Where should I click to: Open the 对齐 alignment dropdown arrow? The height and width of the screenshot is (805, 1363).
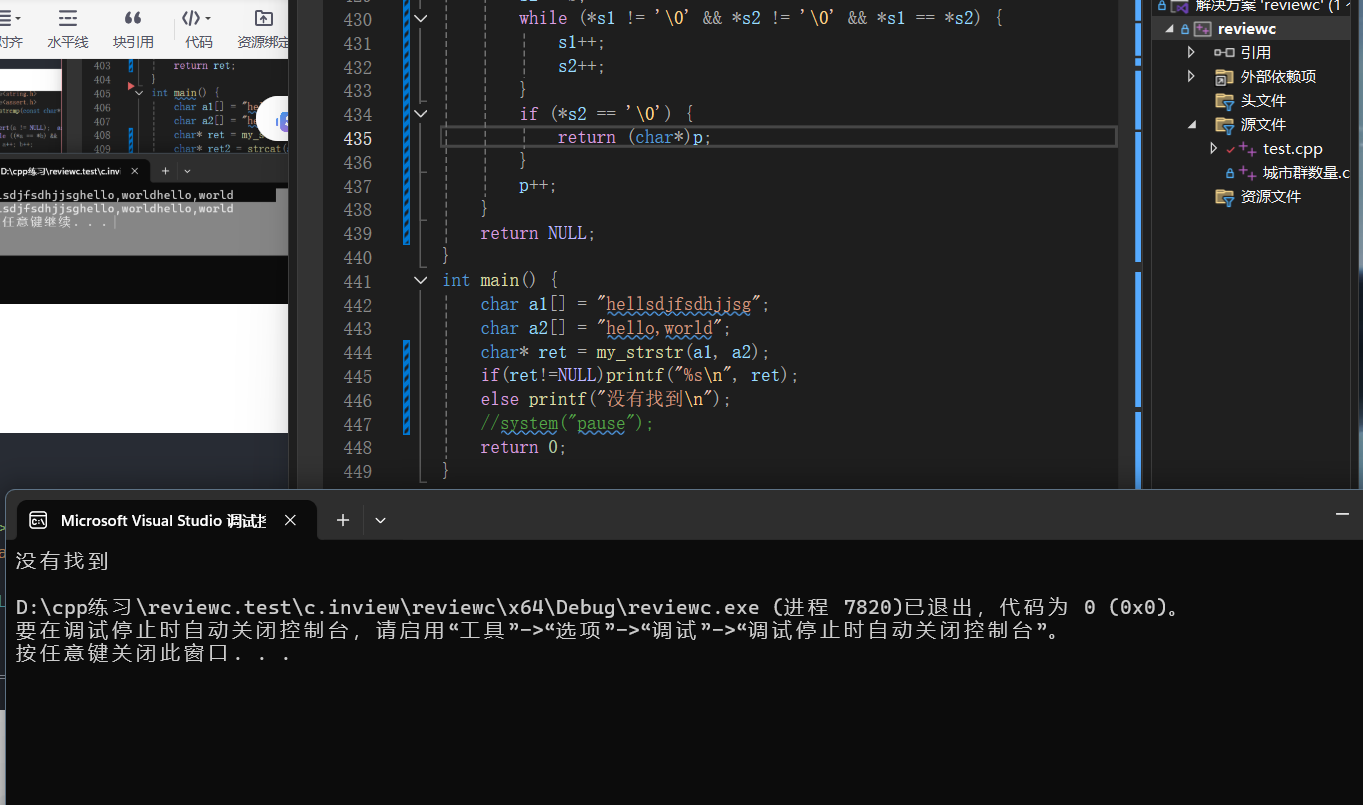[17, 18]
